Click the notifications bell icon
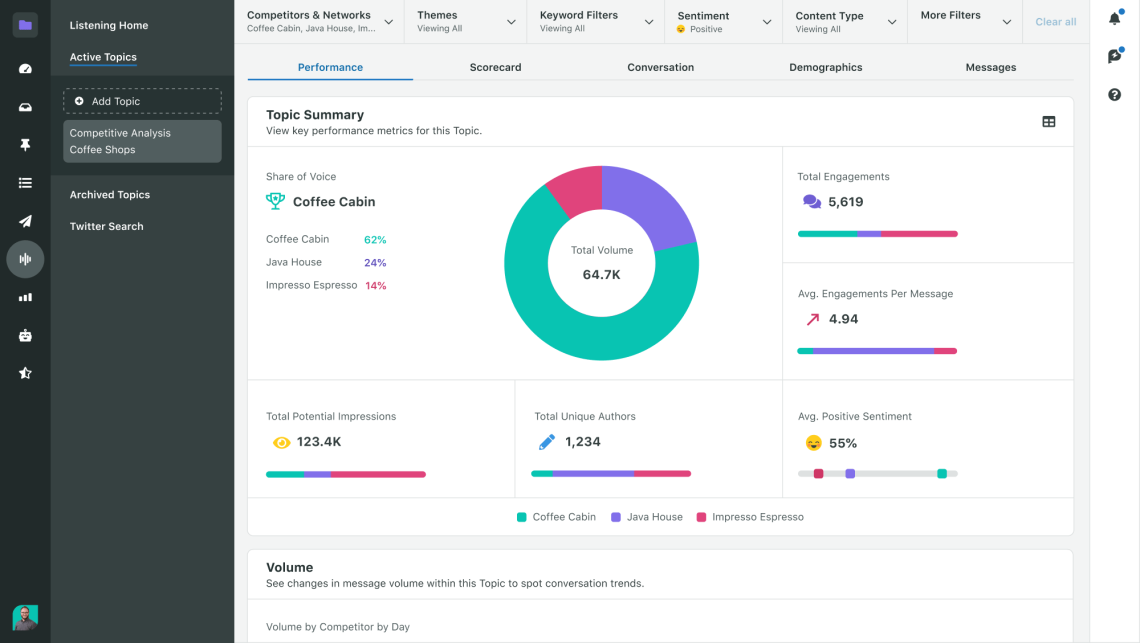1140x643 pixels. pyautogui.click(x=1113, y=17)
